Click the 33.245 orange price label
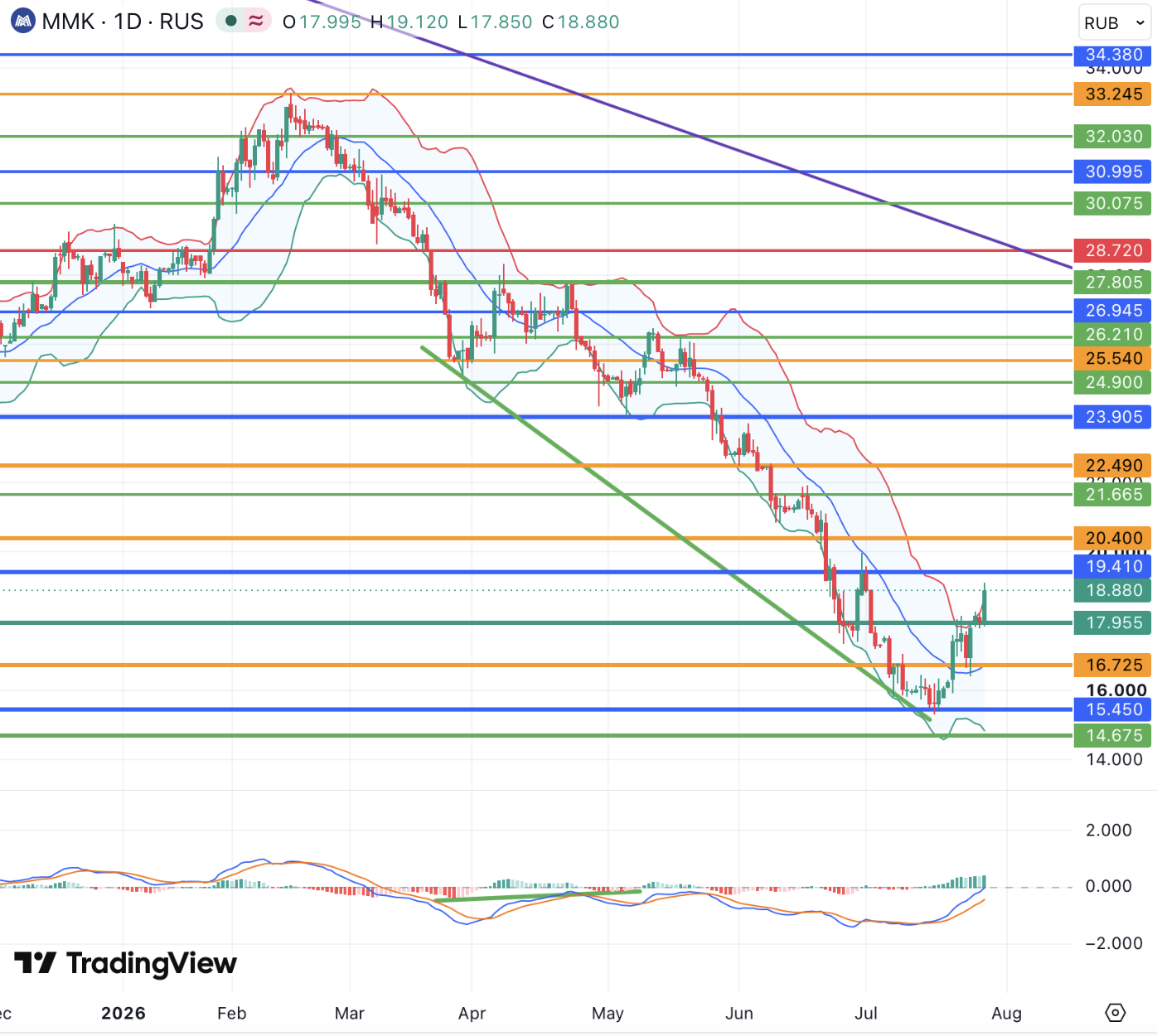 (1113, 94)
